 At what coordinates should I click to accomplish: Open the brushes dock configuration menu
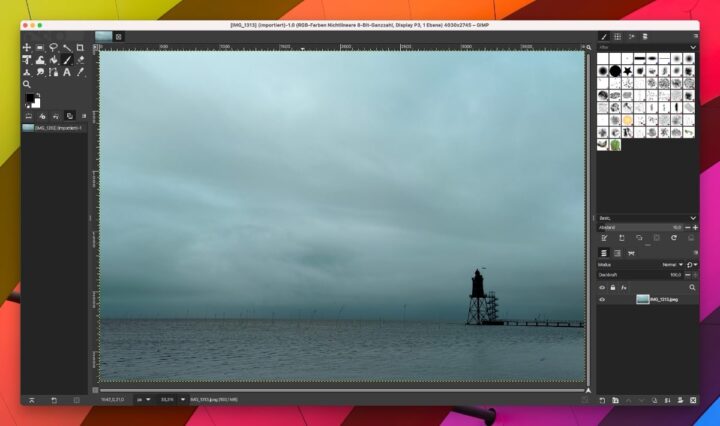696,36
